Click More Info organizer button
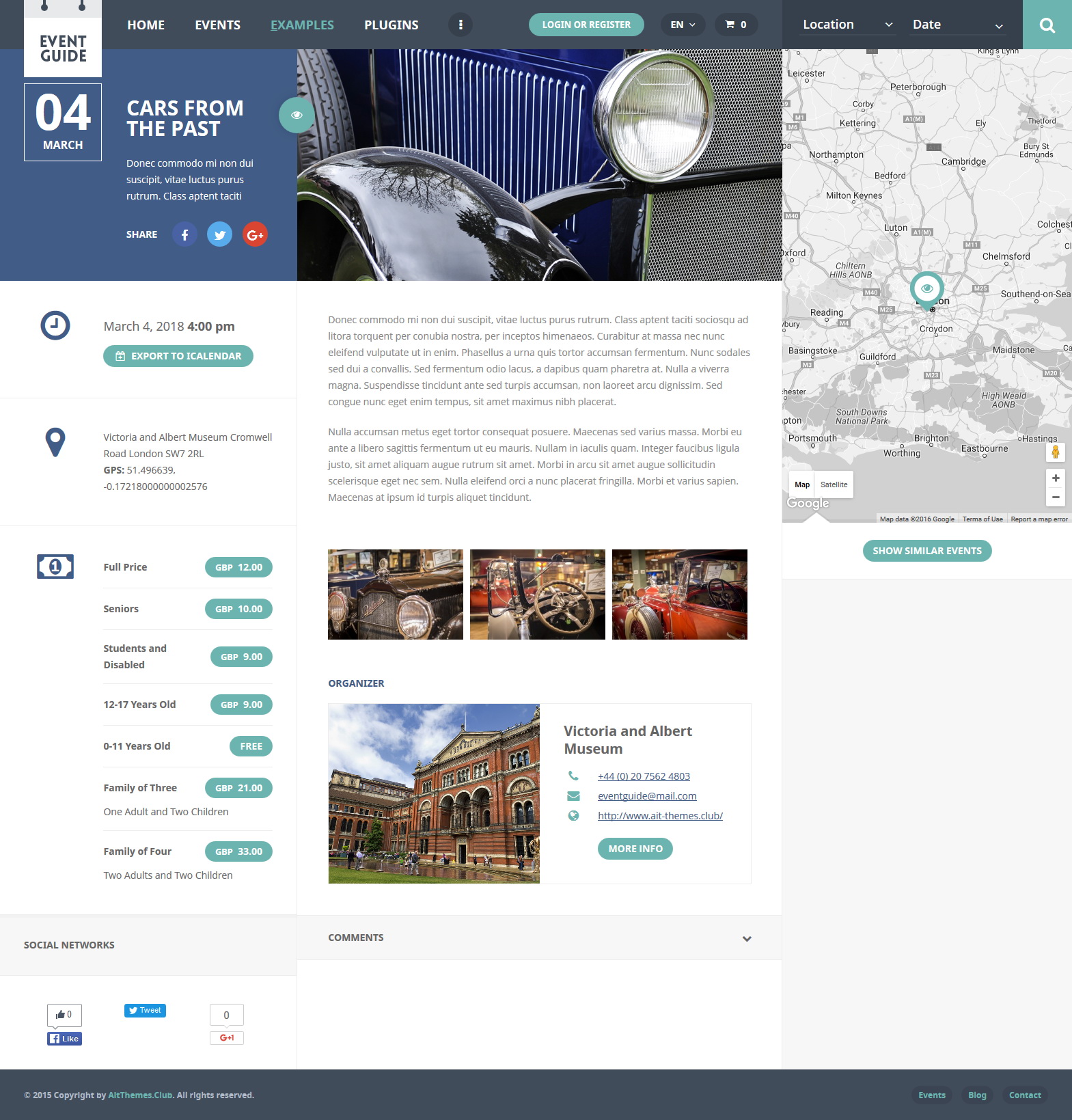 [x=635, y=849]
